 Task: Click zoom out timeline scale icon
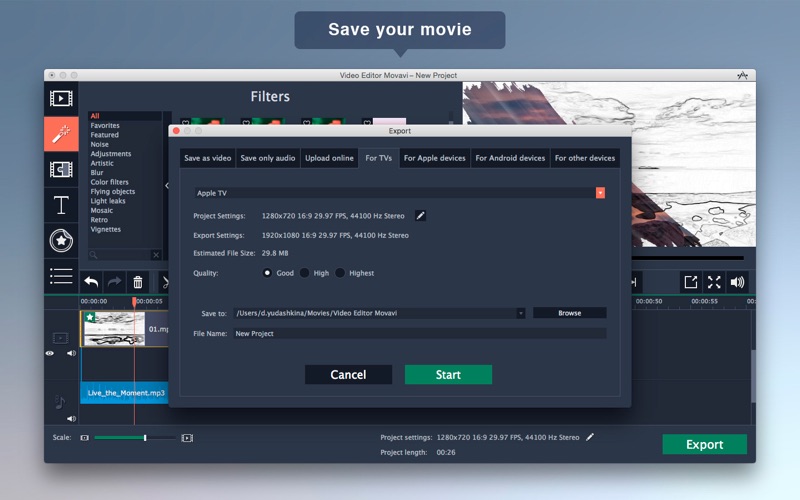pos(85,438)
